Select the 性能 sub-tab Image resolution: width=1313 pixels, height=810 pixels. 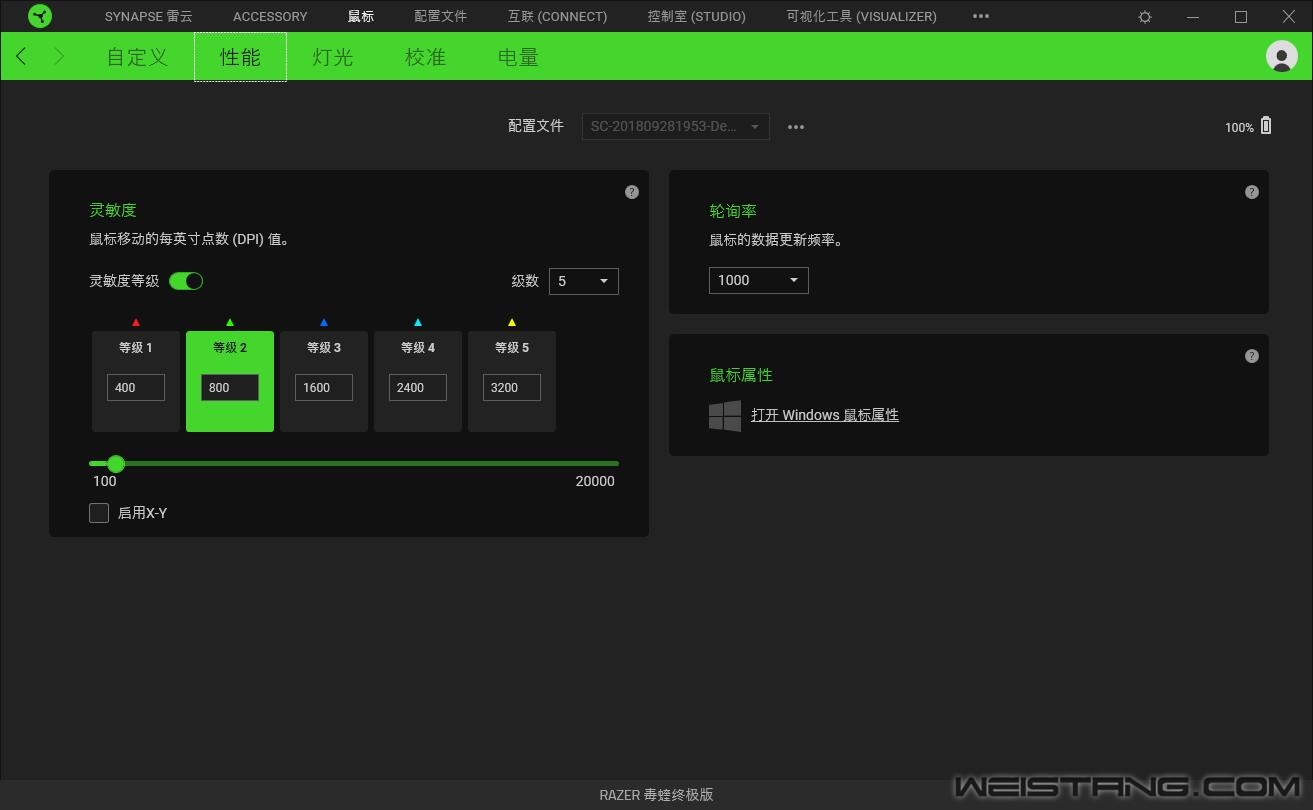coord(240,57)
